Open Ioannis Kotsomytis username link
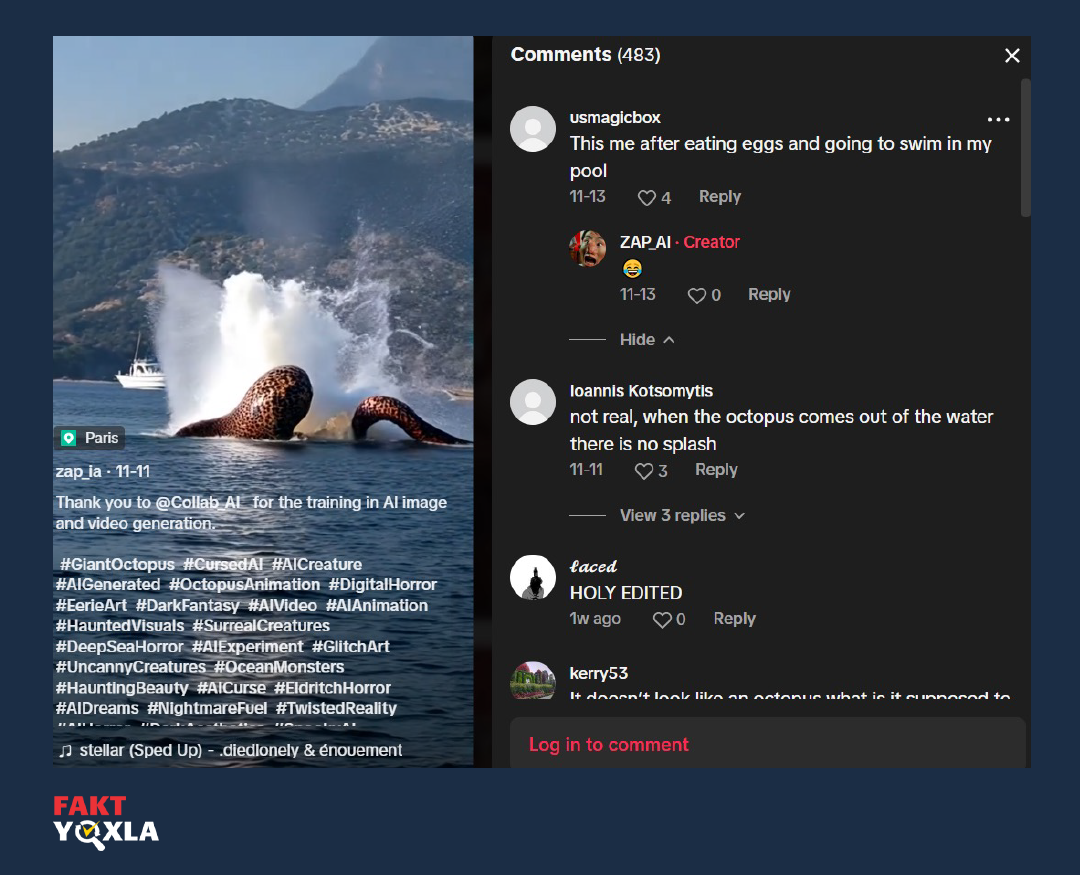 click(641, 391)
